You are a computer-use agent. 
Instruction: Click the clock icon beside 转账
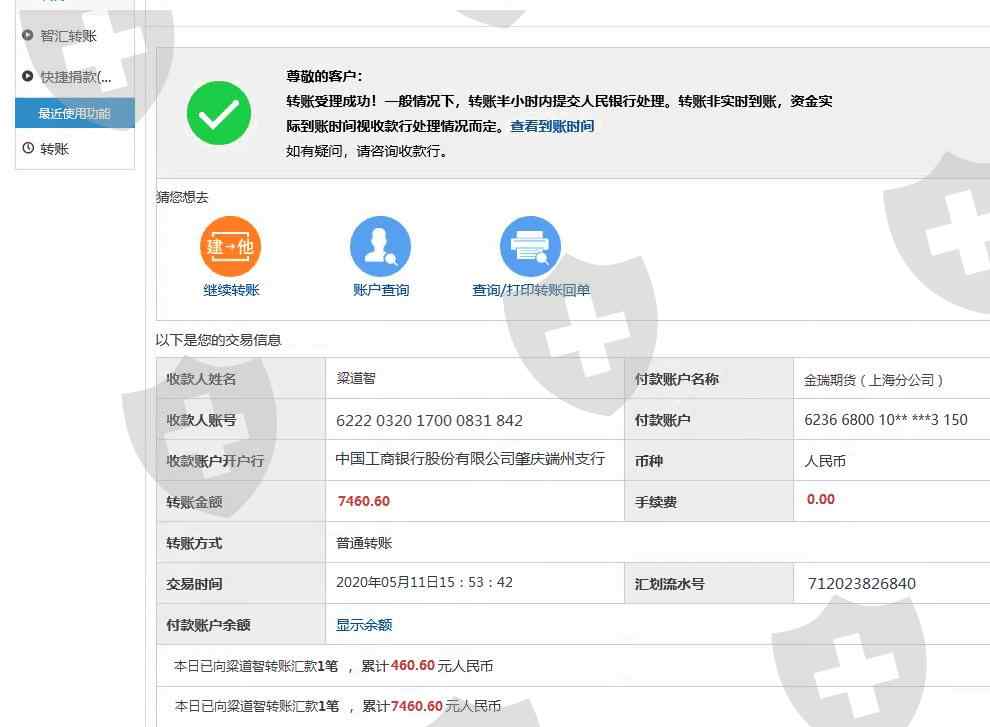28,148
